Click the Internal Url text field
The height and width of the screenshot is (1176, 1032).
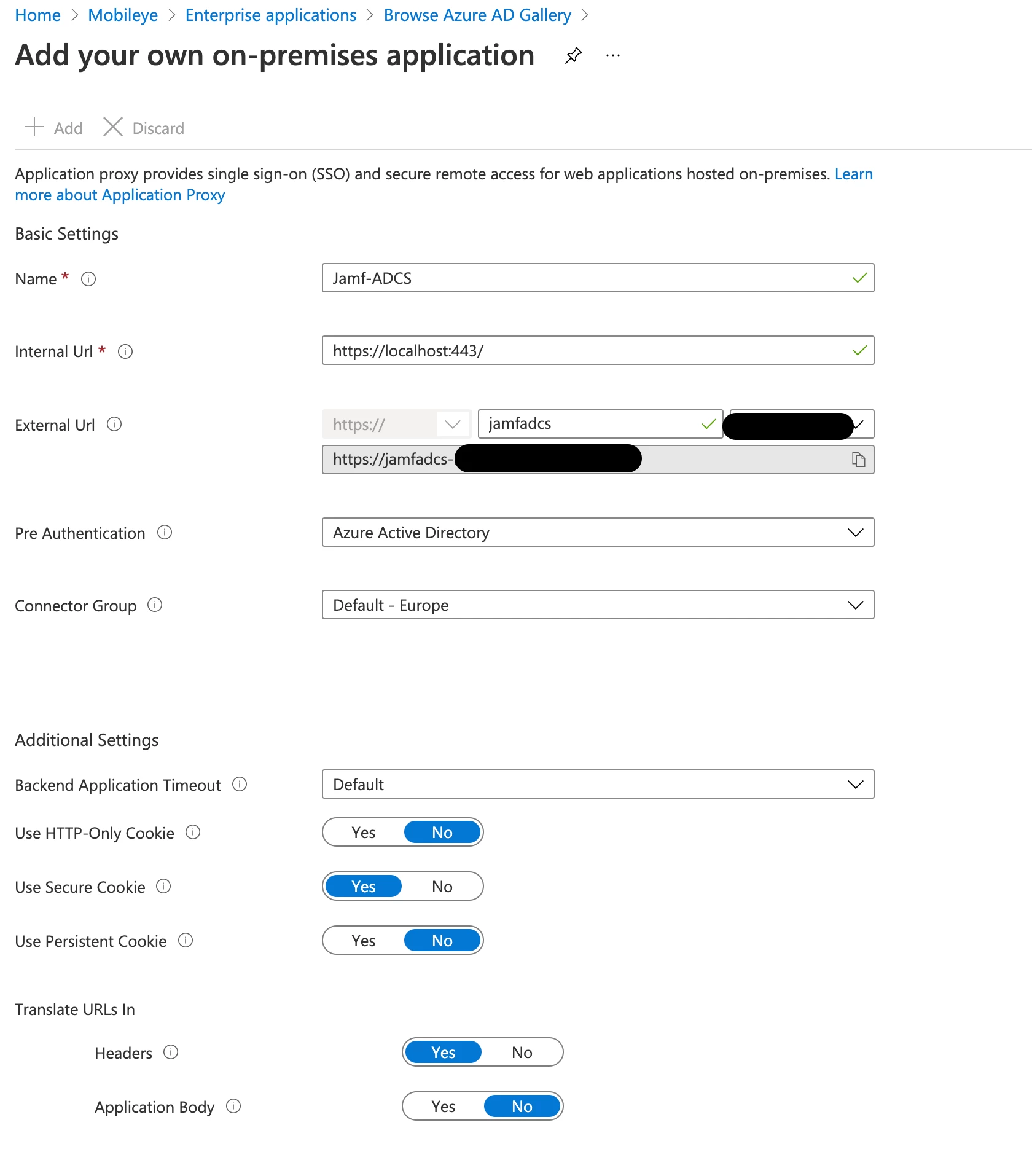pyautogui.click(x=598, y=350)
